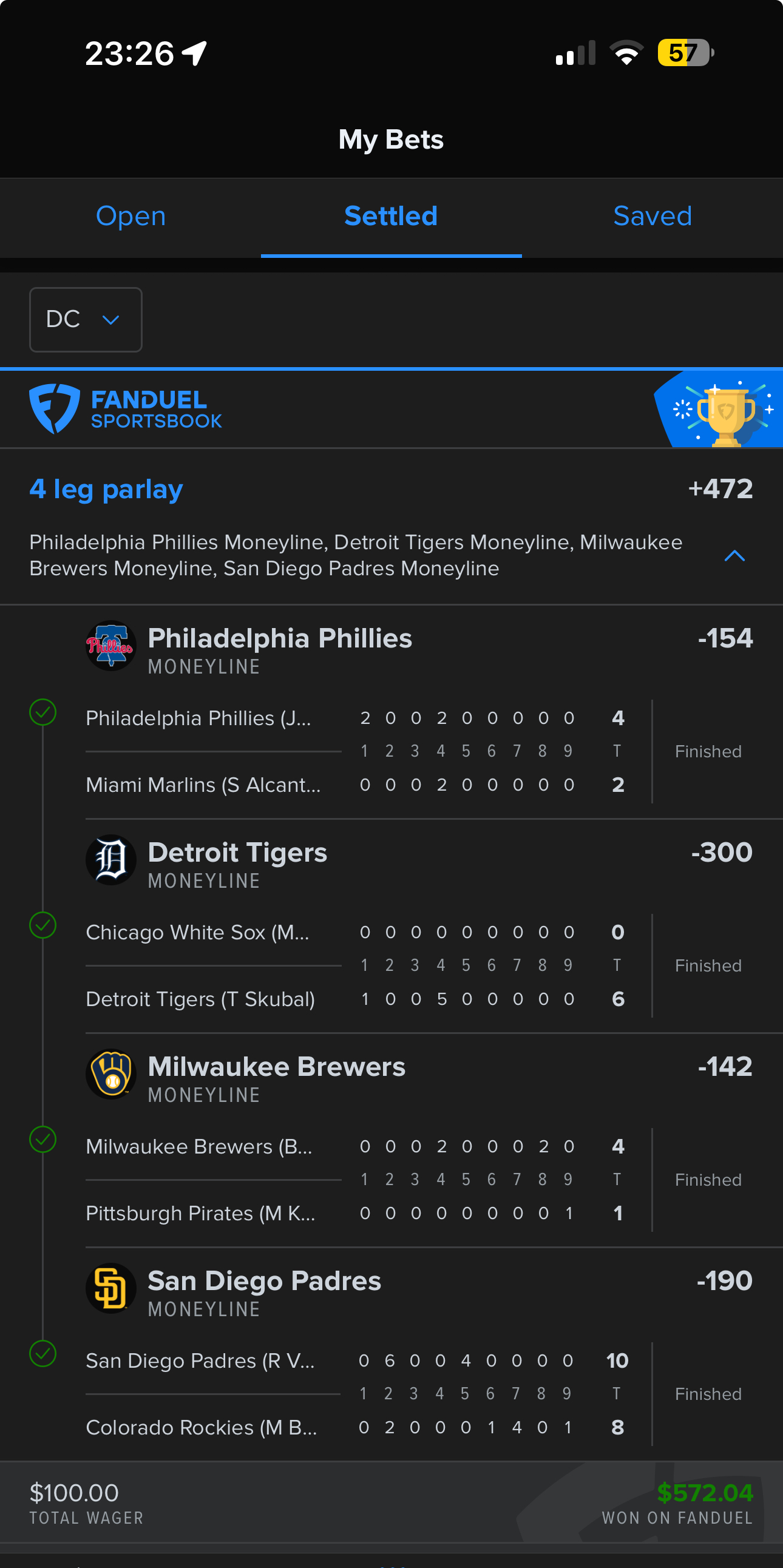Viewport: 783px width, 1568px height.
Task: Tap the gold trophy winner badge
Action: coord(725,411)
